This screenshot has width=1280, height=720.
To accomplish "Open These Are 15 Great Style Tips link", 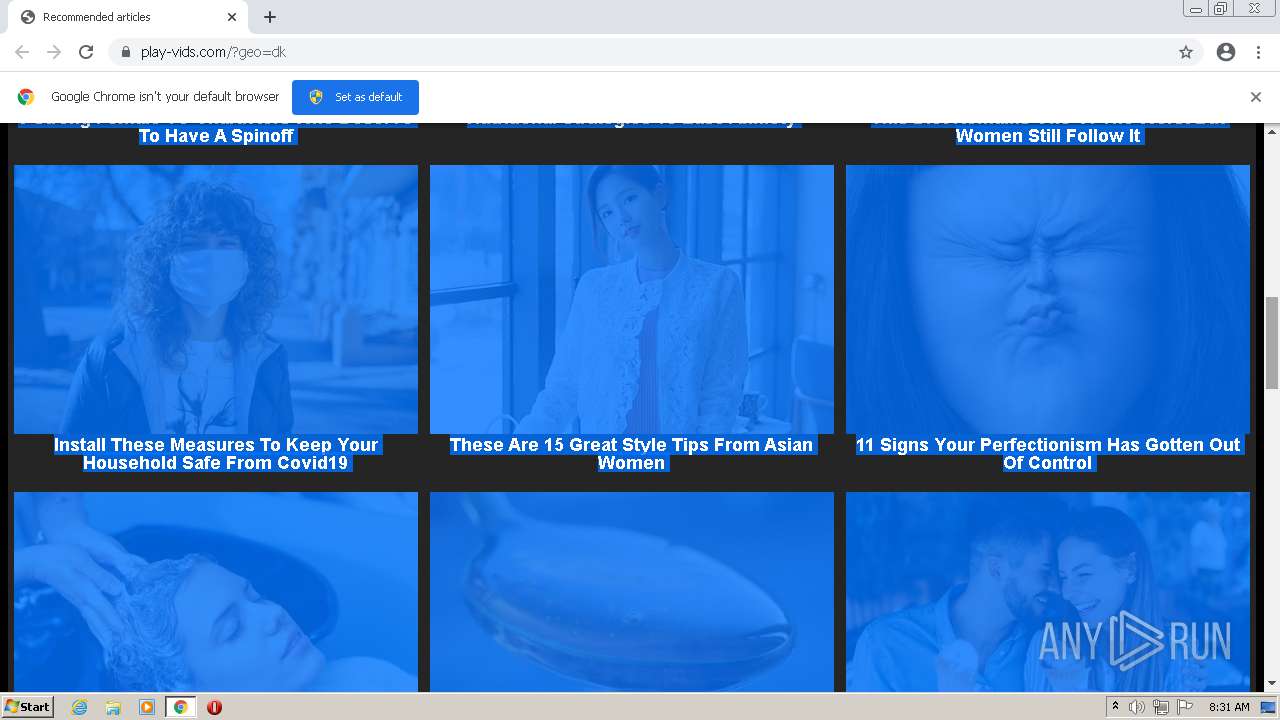I will [x=632, y=454].
